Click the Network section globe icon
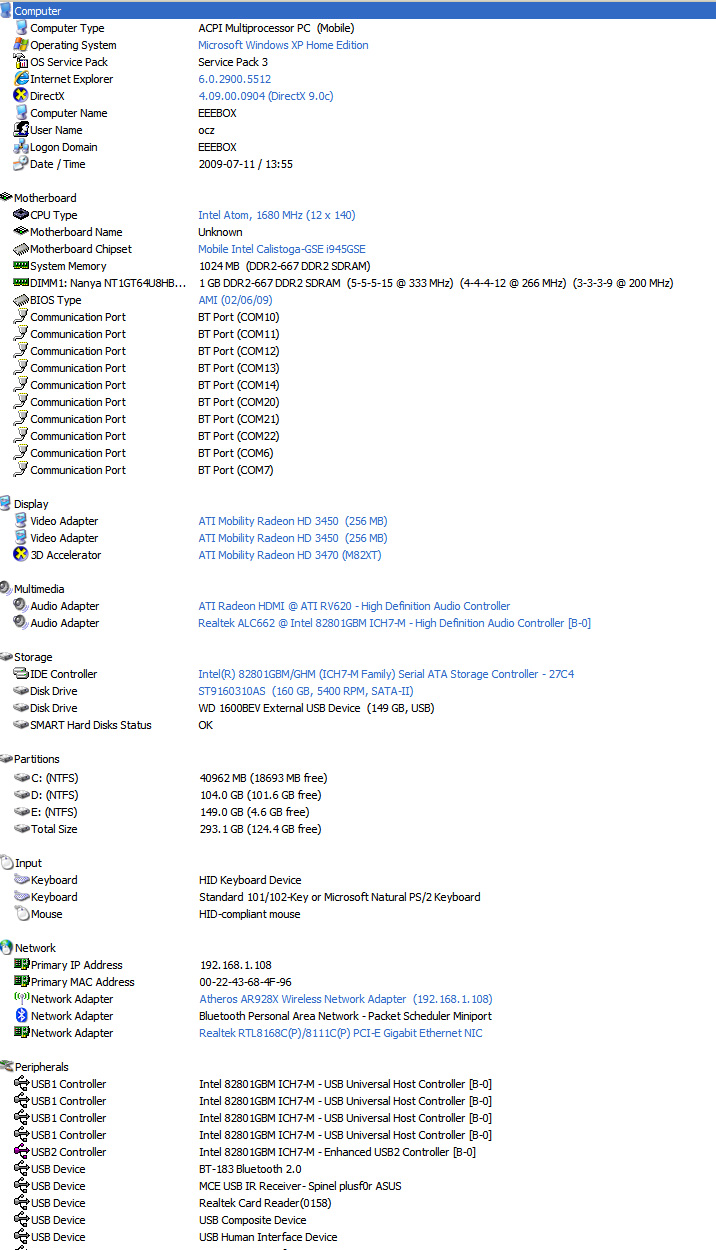Viewport: 716px width, 1250px height. (6, 948)
